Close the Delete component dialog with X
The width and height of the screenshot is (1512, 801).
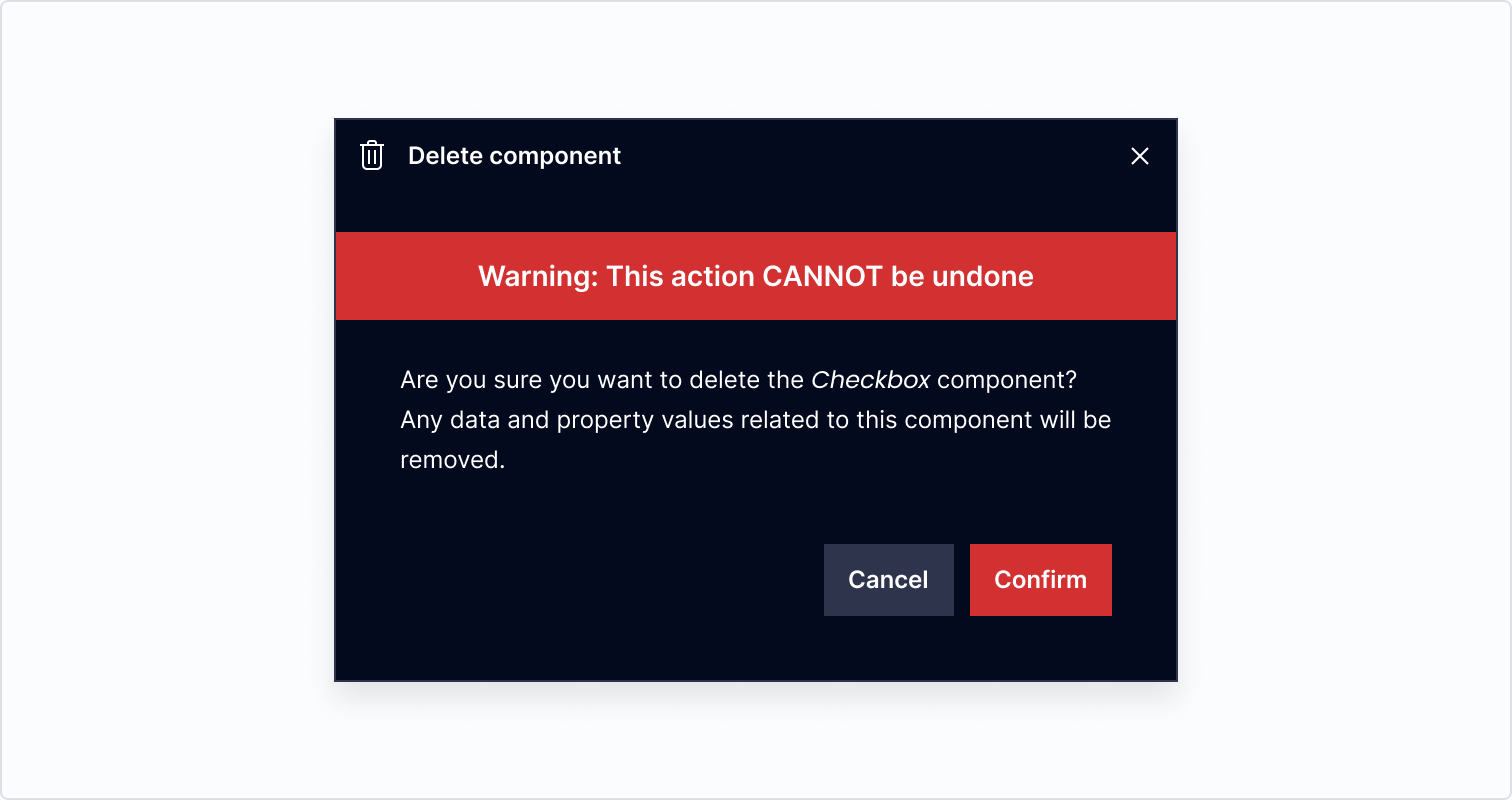click(x=1140, y=156)
